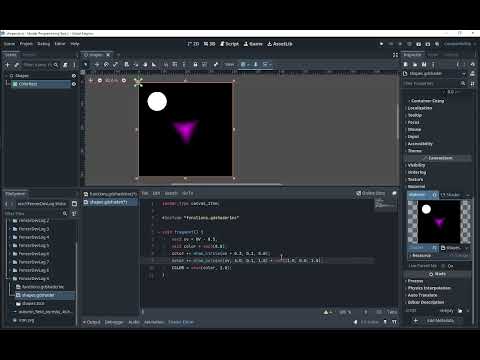Toggle distraction free mode icon
Viewport: 480px width, 360px height.
(395, 55)
